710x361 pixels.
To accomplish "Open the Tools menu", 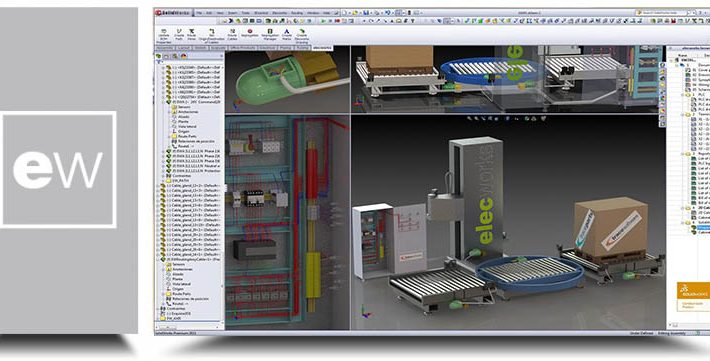I will pos(245,13).
